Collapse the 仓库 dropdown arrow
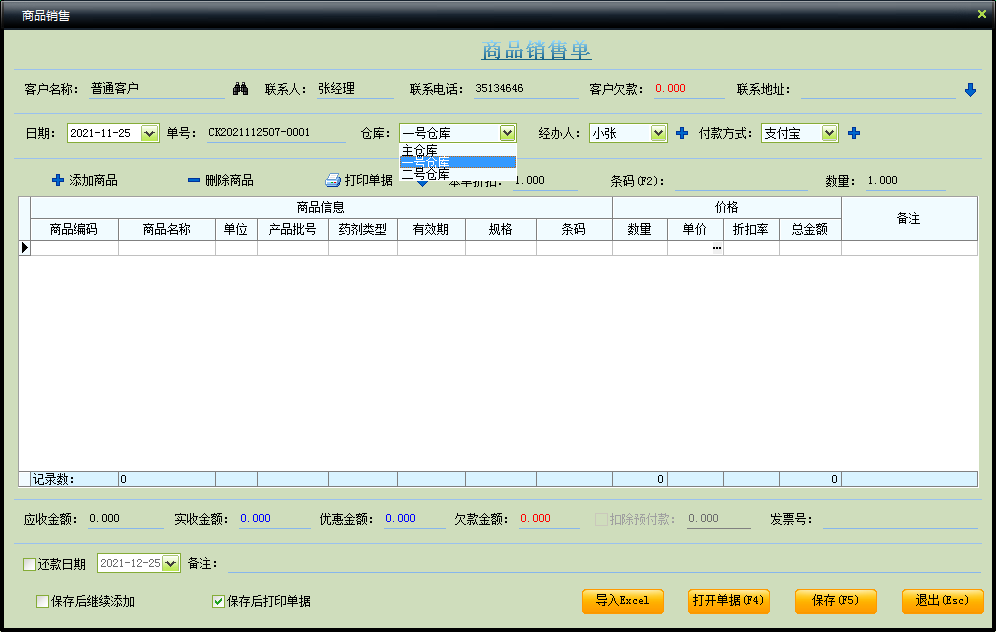This screenshot has height=632, width=996. [x=507, y=133]
